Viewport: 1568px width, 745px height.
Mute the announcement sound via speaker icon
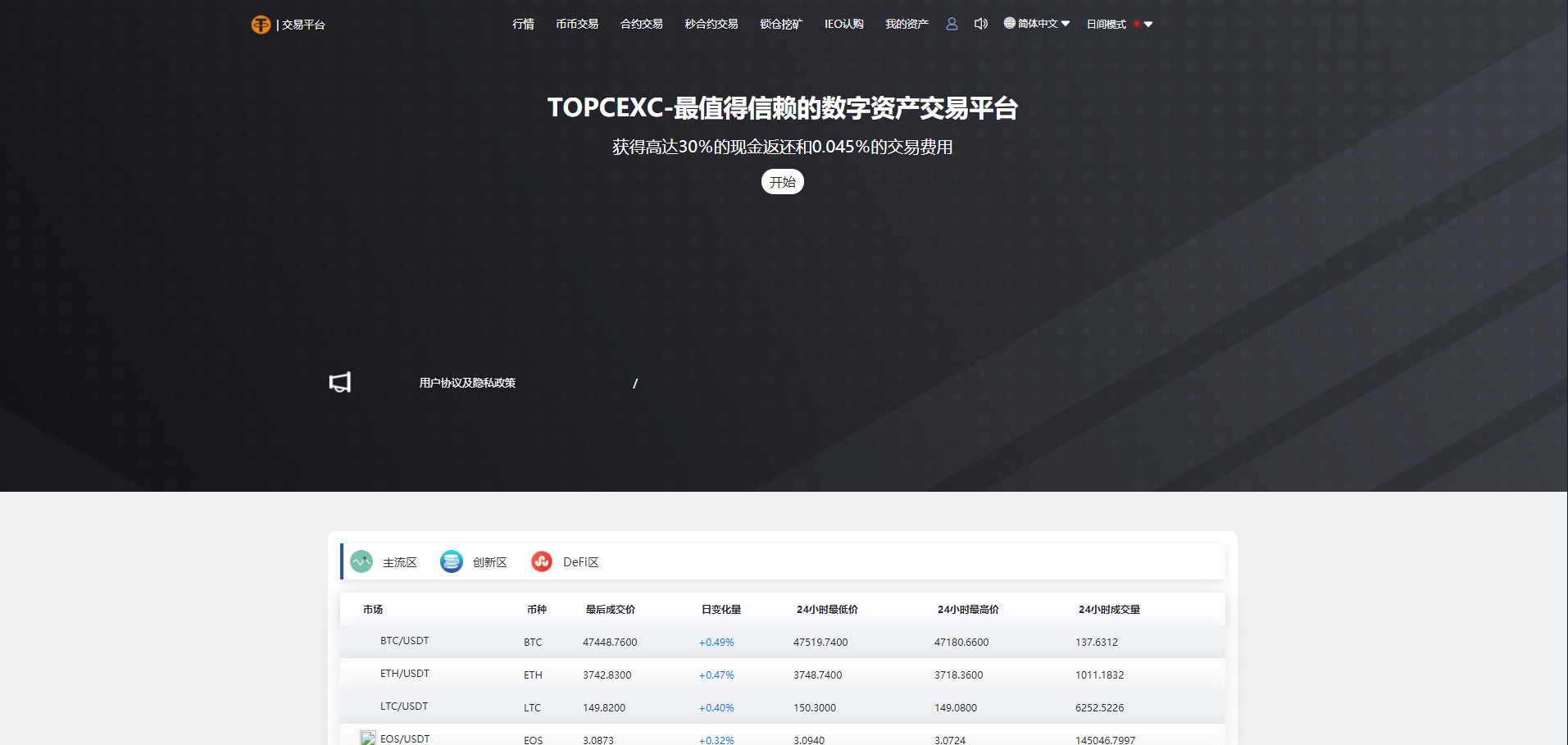(980, 24)
